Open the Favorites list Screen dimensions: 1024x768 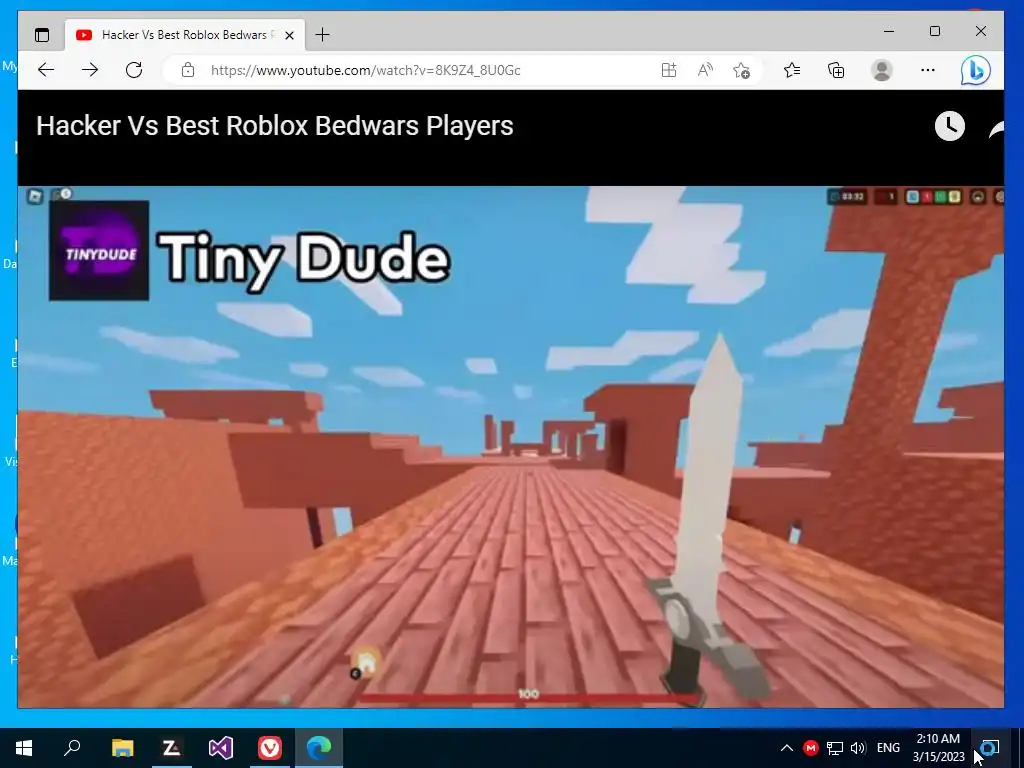(792, 70)
